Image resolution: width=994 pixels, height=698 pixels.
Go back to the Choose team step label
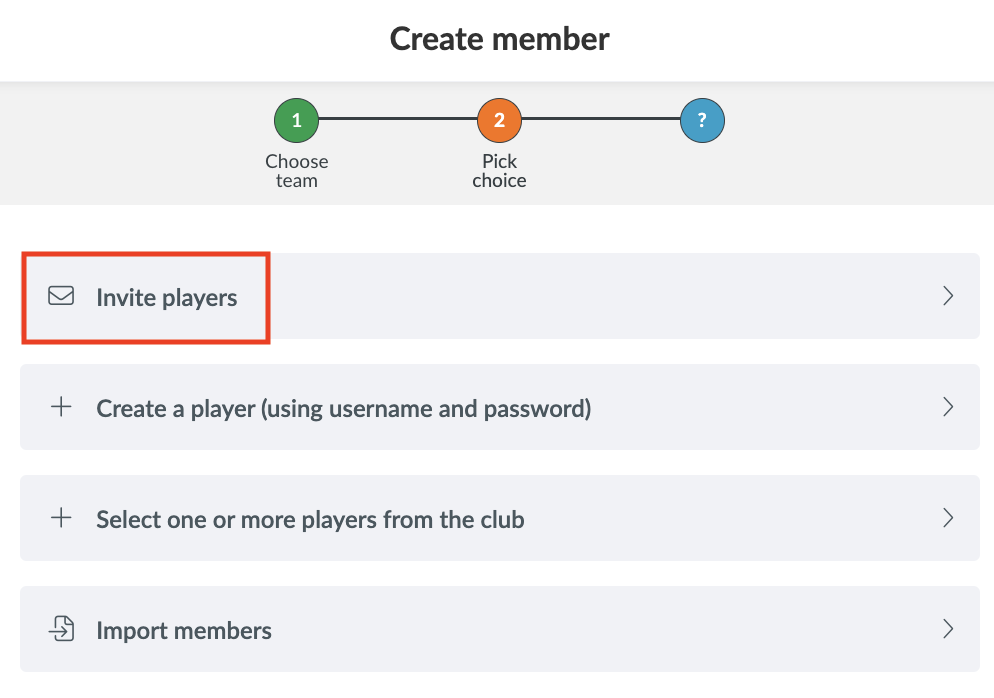click(296, 171)
